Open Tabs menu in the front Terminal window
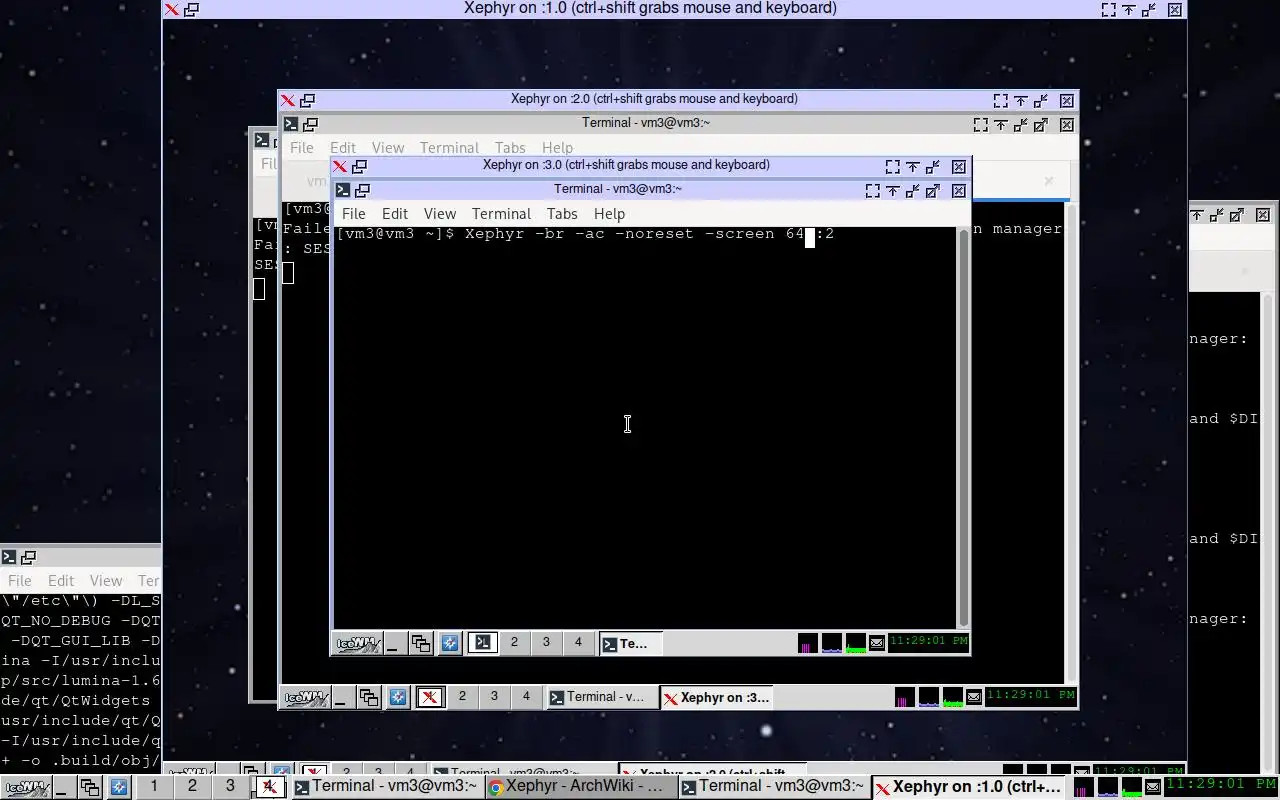This screenshot has height=800, width=1280. [x=562, y=214]
